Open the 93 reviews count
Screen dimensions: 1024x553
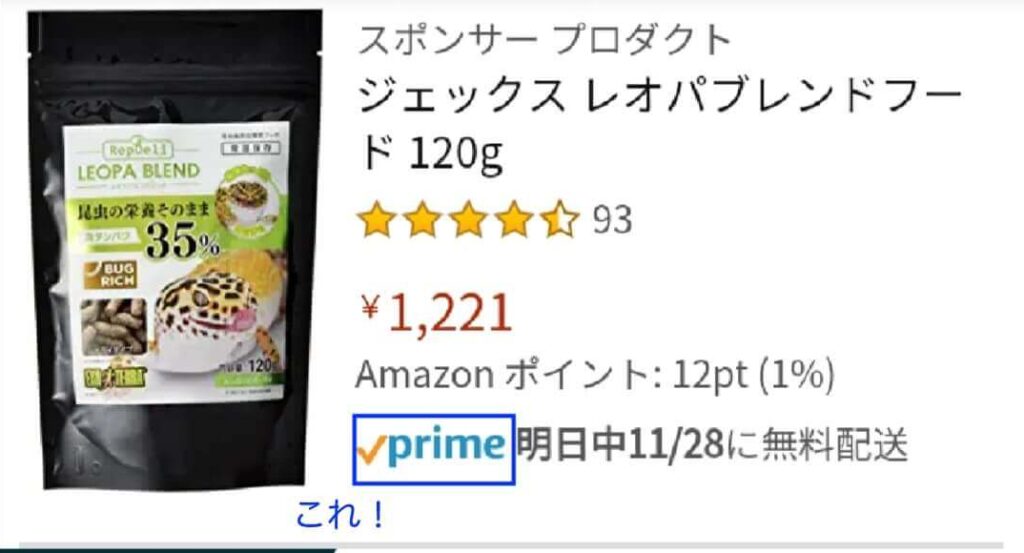[612, 220]
